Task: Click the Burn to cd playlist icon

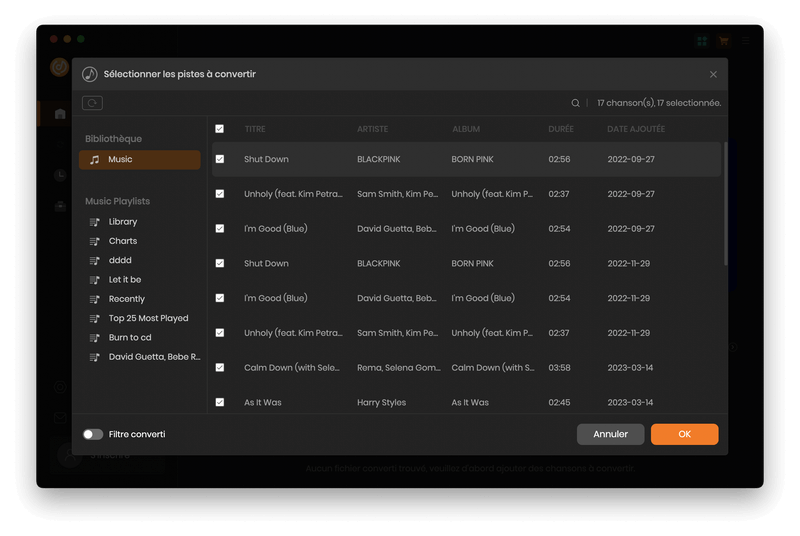Action: pyautogui.click(x=94, y=338)
